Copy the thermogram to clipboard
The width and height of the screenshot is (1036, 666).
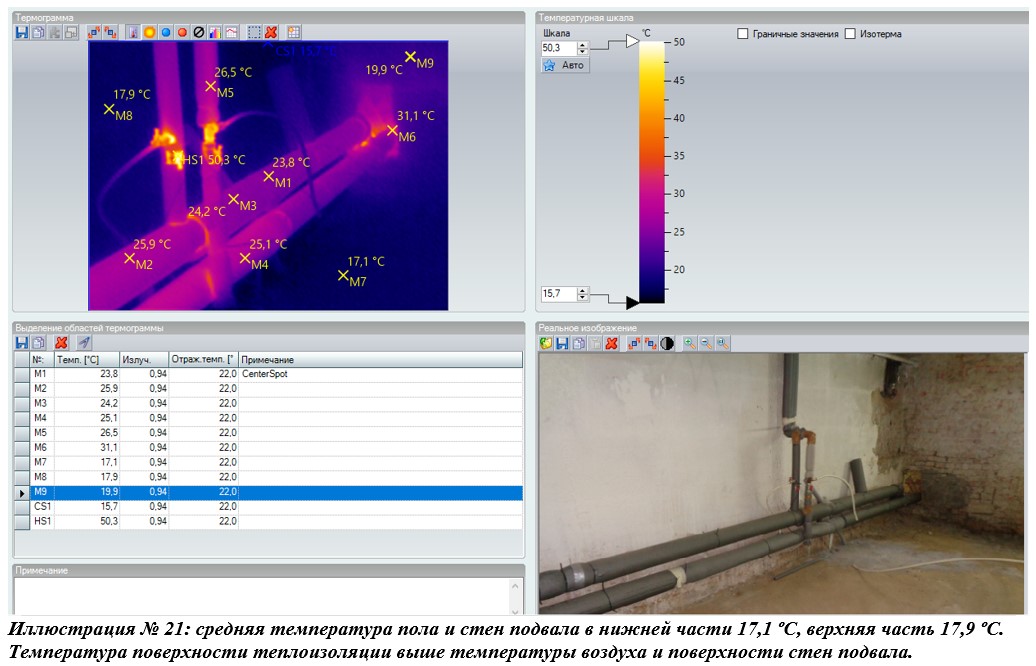(x=38, y=32)
